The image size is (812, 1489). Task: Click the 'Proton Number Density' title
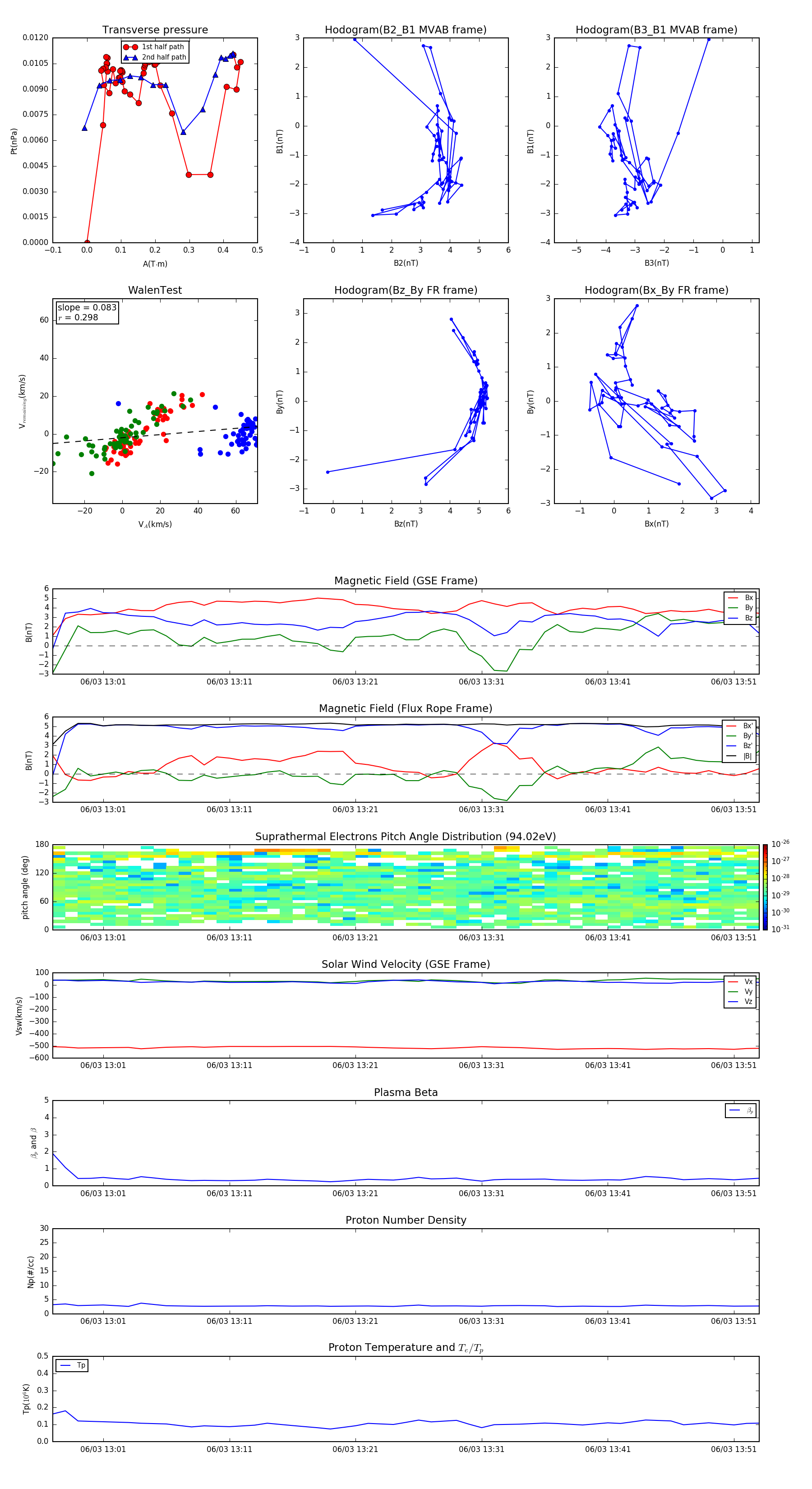[x=406, y=1220]
